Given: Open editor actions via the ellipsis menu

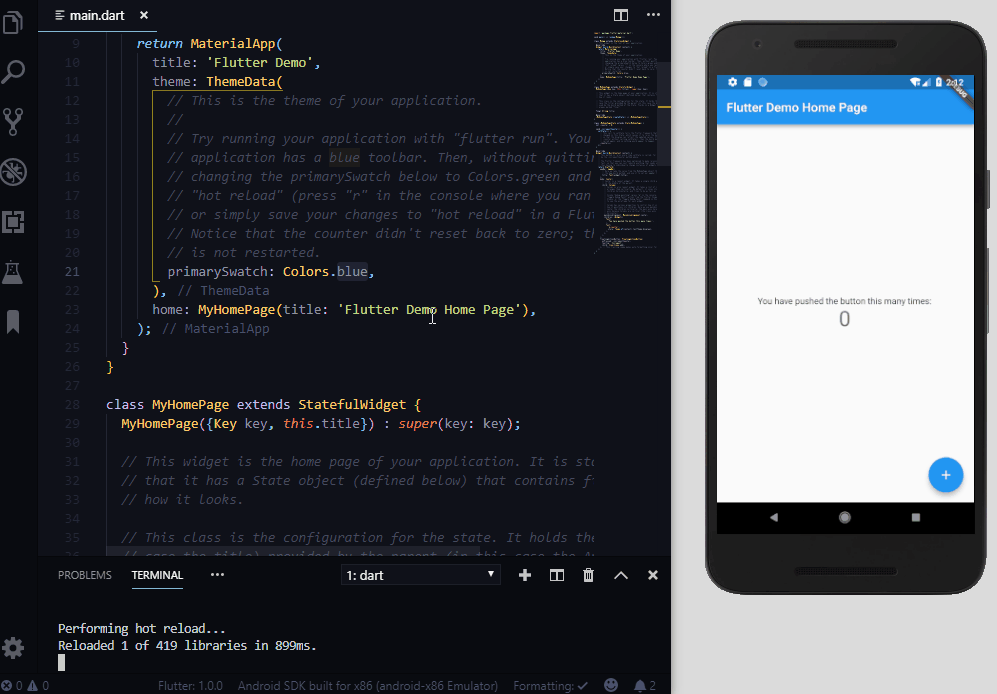Looking at the screenshot, I should tap(654, 15).
